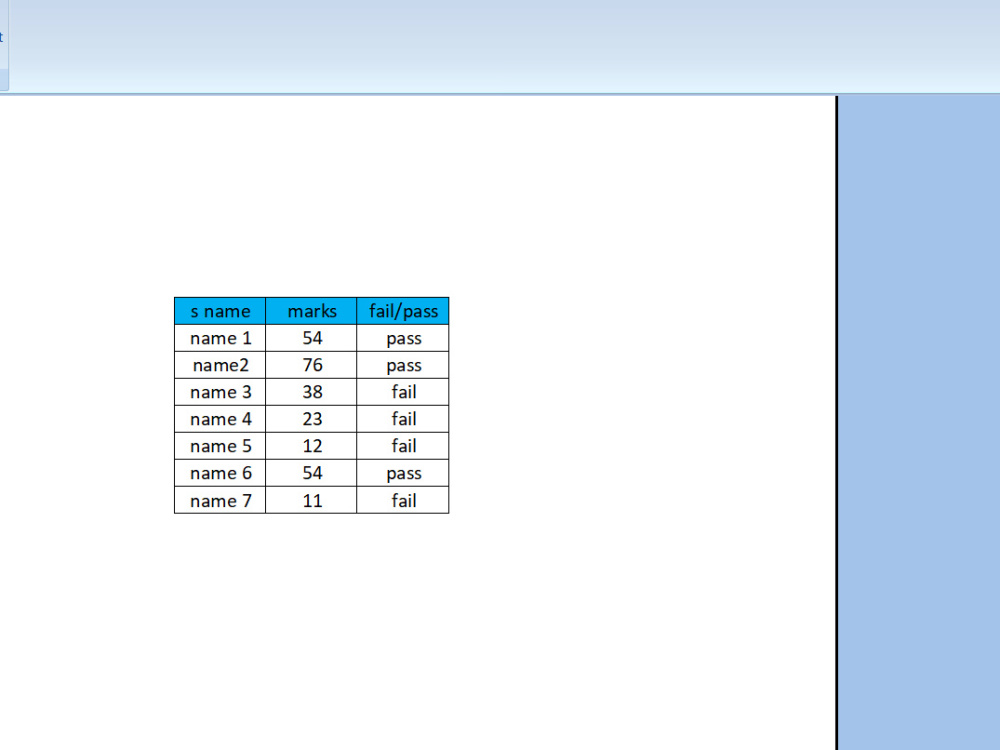Select 'fail' result in name 5 row
Viewport: 1000px width, 750px height.
click(403, 446)
